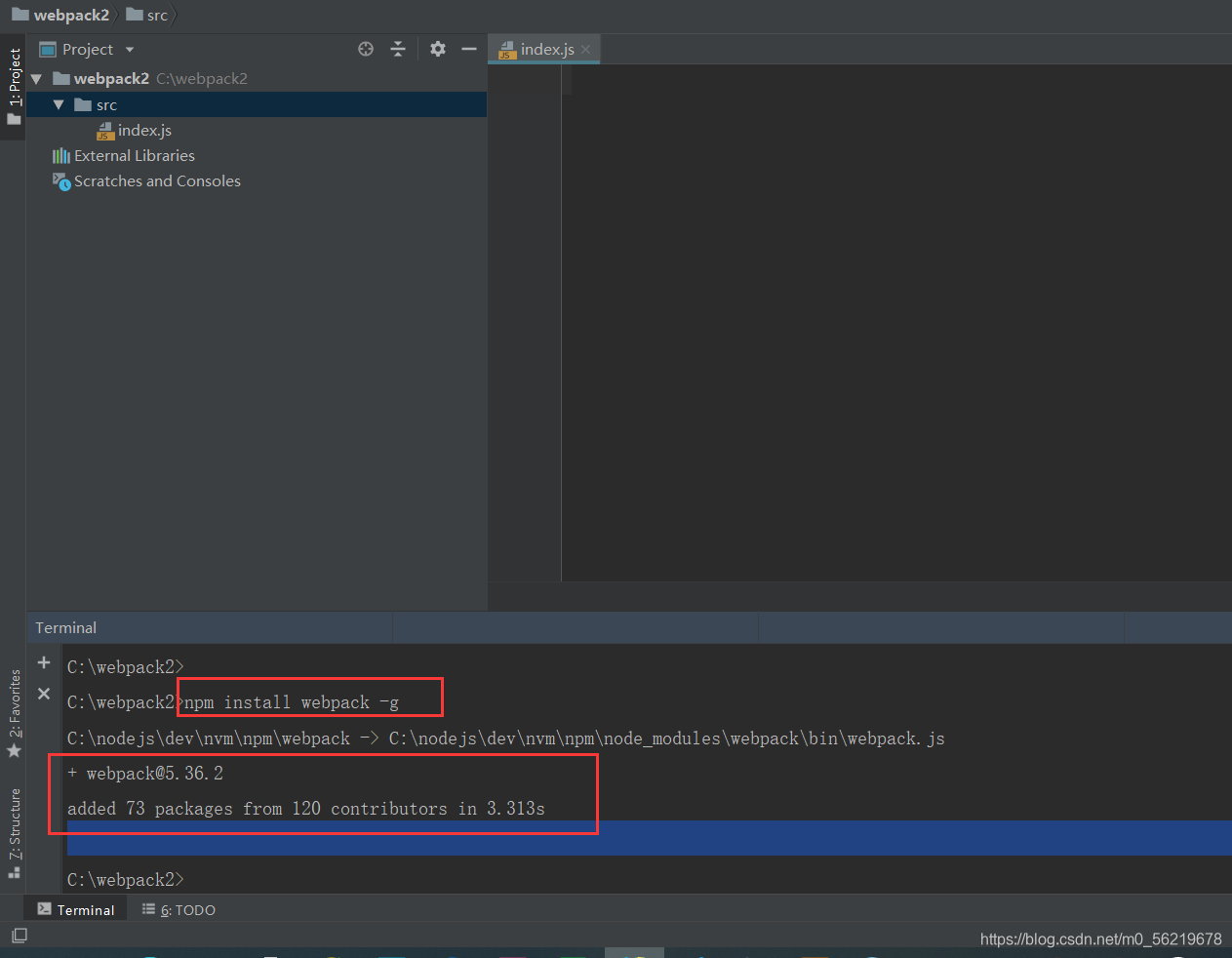Collapse the src folder in the tree

(59, 104)
